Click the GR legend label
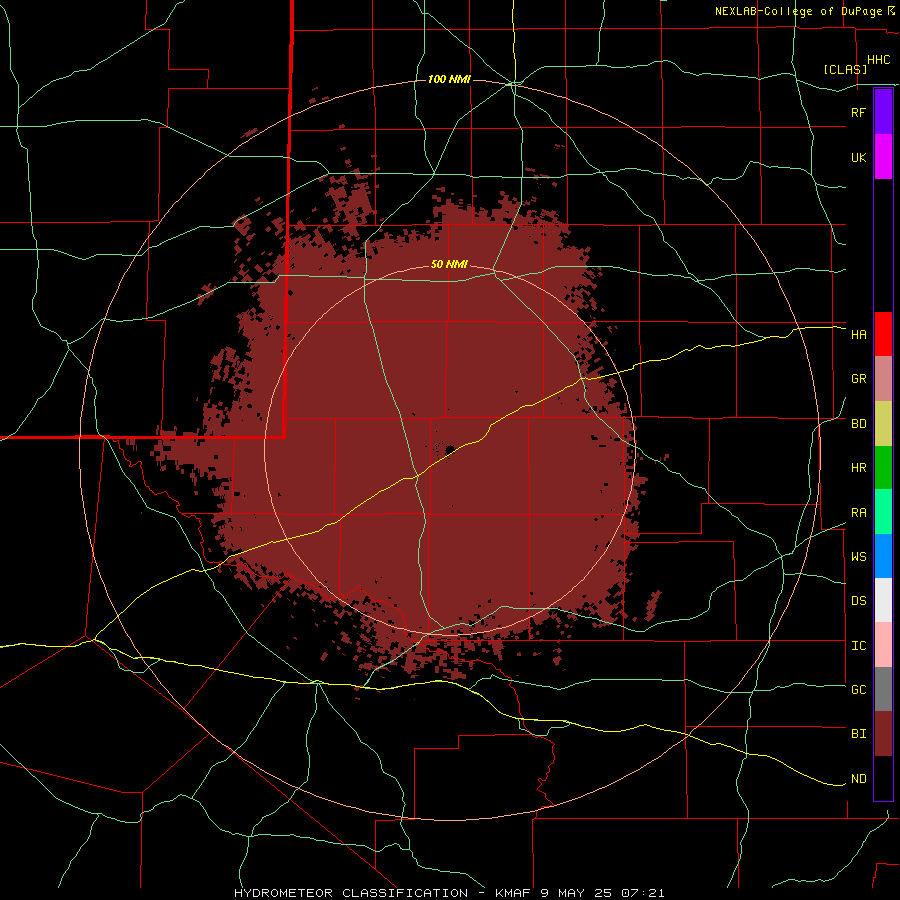This screenshot has height=900, width=900. [858, 379]
